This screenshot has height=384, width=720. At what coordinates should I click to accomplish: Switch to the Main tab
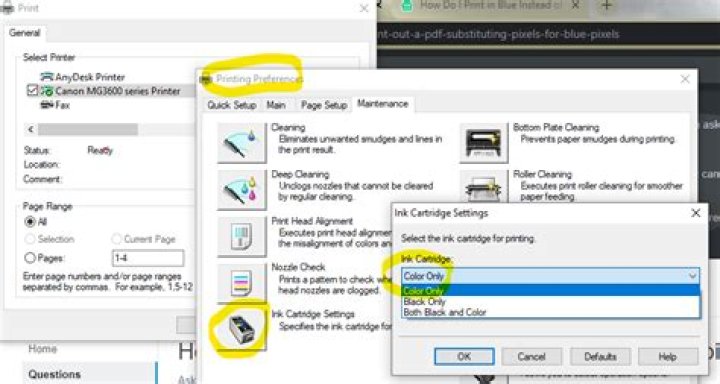276,105
